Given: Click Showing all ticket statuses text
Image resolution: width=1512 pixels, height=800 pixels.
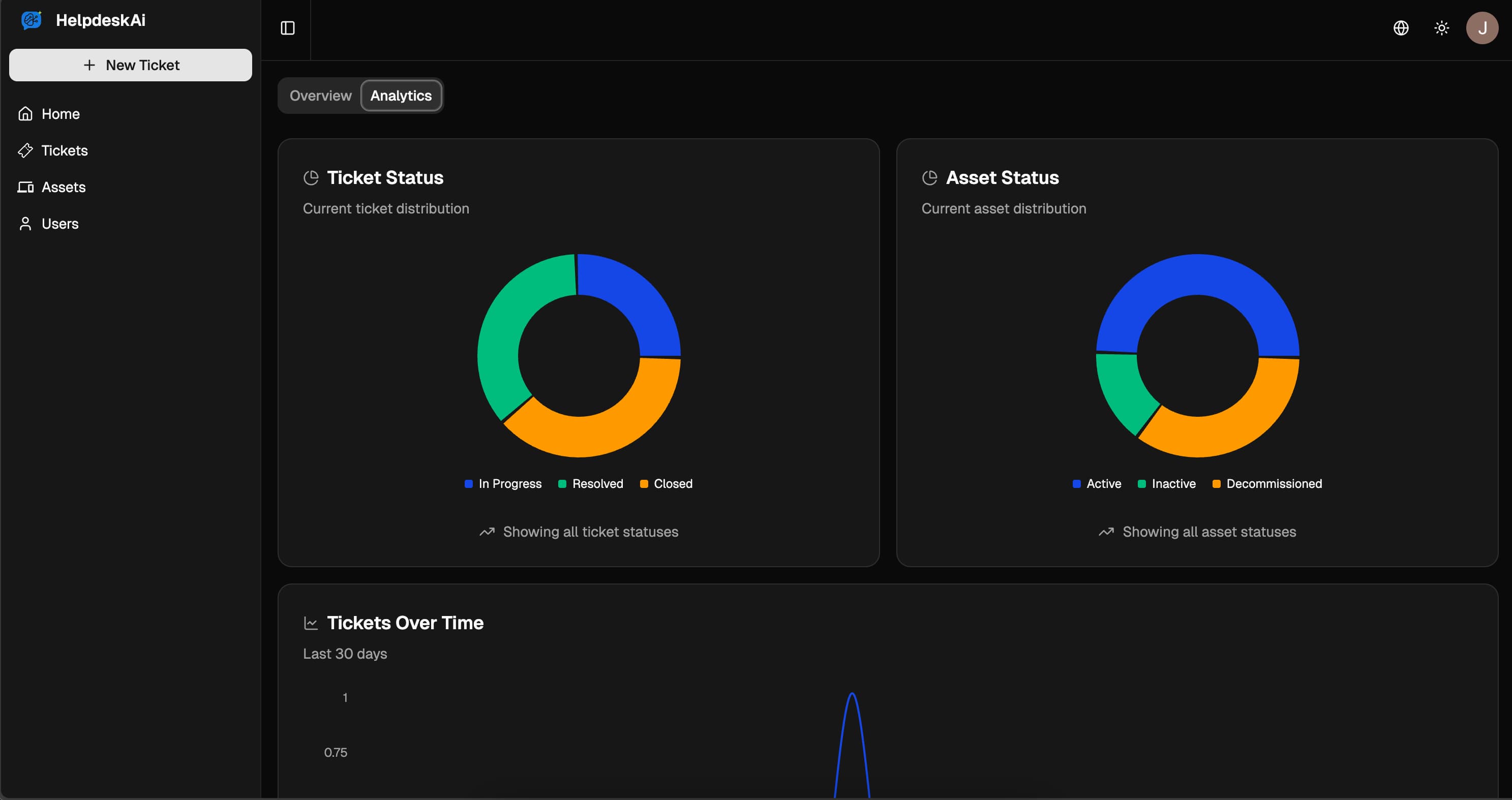Looking at the screenshot, I should [x=590, y=532].
